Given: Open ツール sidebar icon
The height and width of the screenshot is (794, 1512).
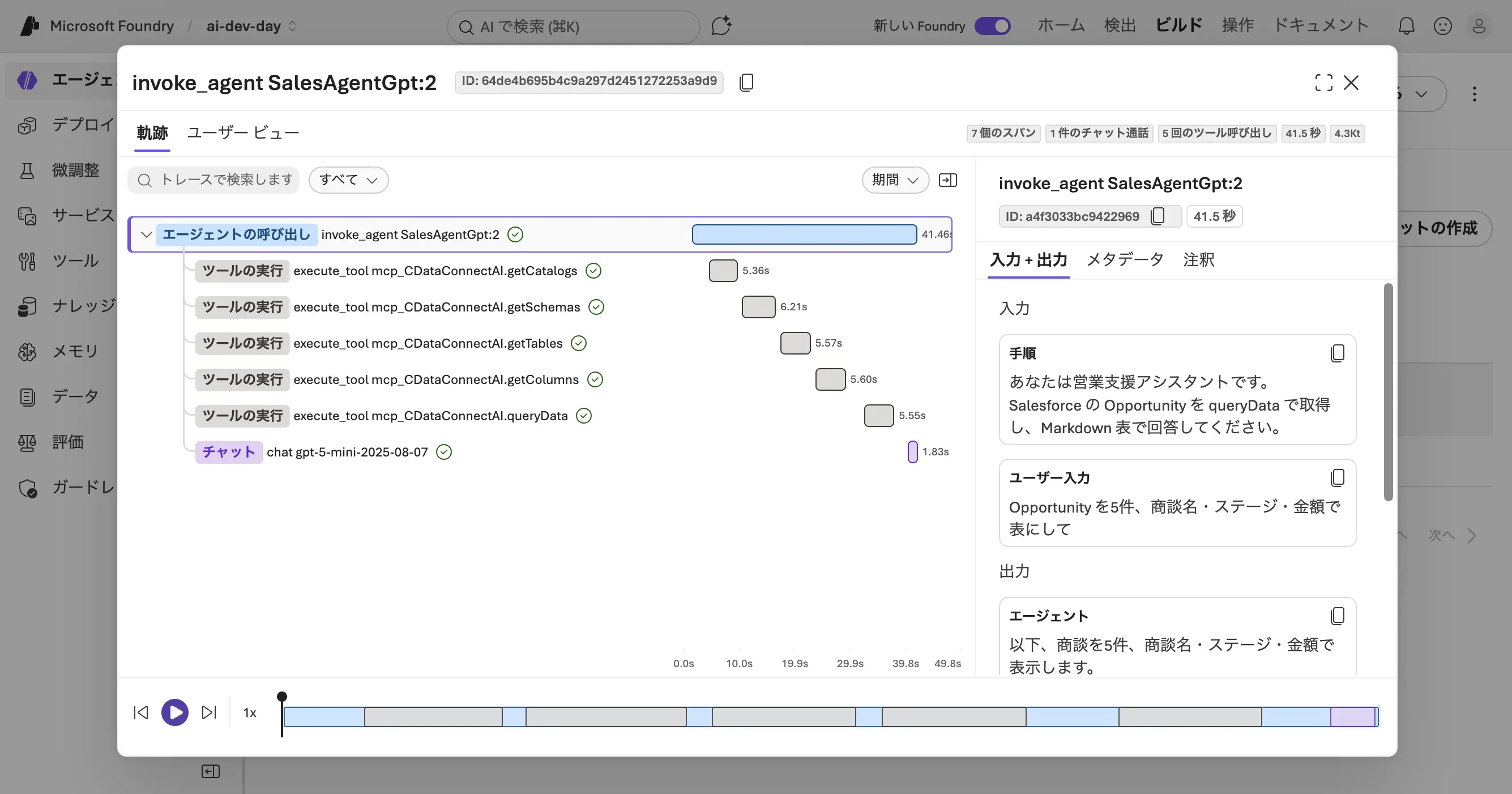Looking at the screenshot, I should coord(27,261).
